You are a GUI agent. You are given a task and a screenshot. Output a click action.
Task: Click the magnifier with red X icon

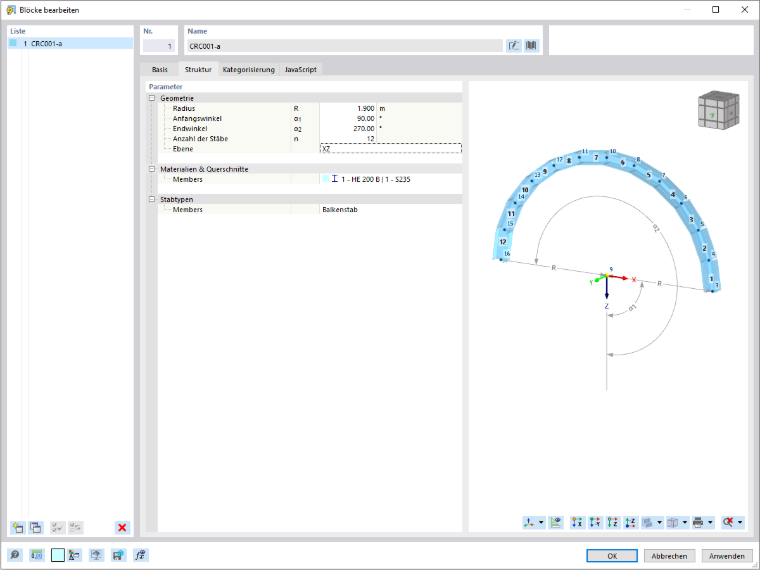pos(728,522)
